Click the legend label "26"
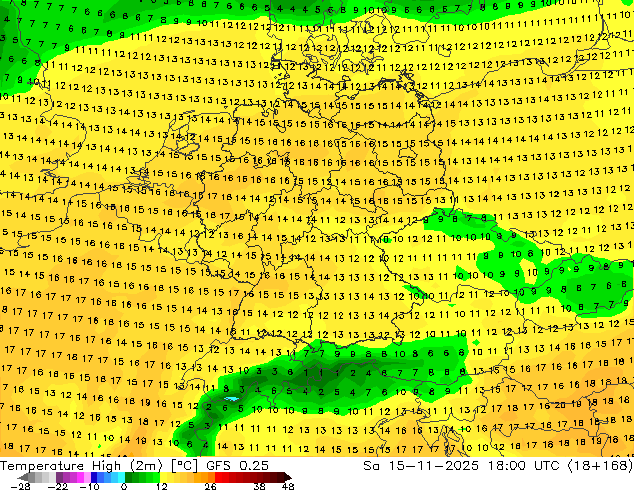 pyautogui.click(x=210, y=487)
